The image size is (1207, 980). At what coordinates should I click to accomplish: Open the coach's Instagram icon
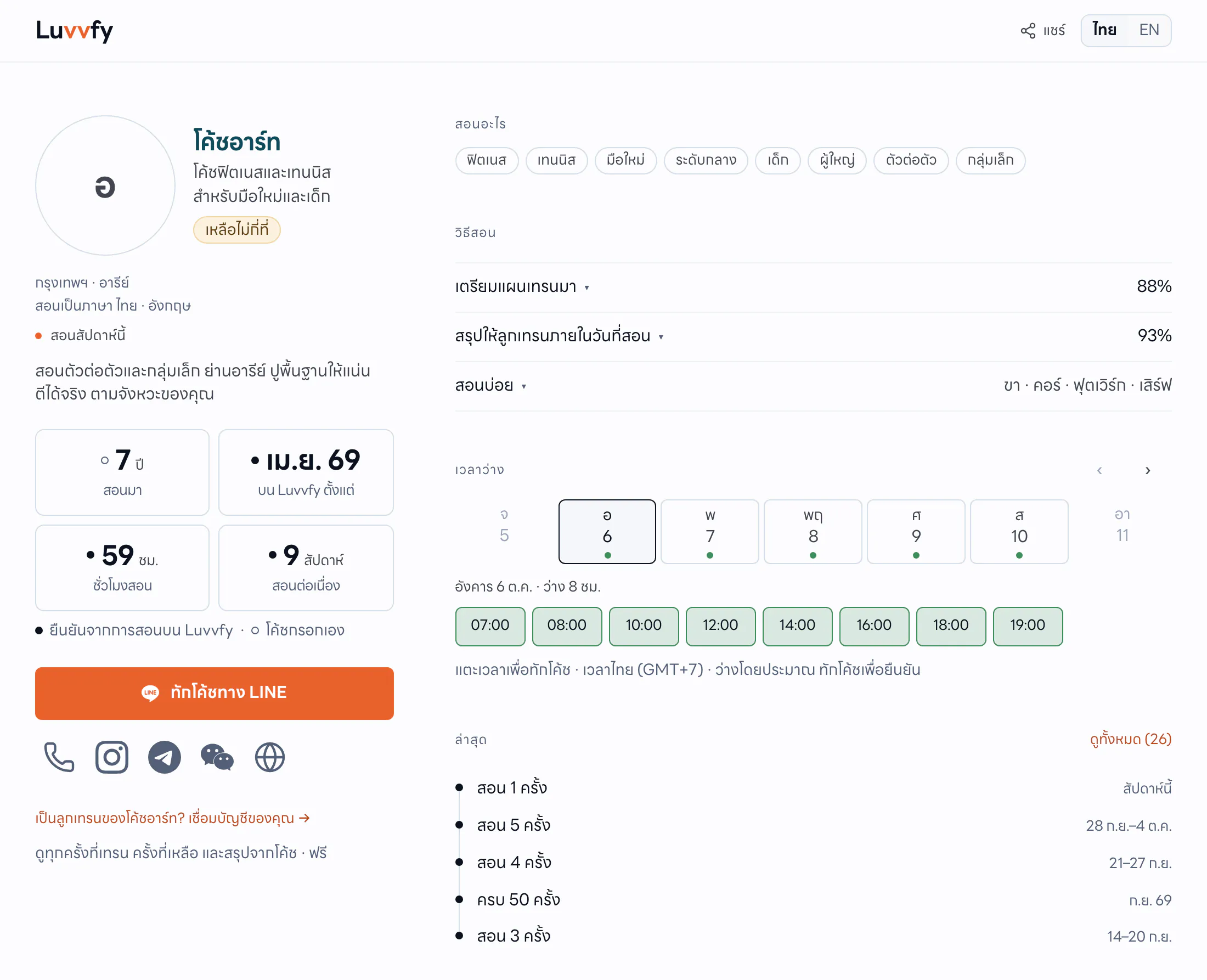[x=112, y=757]
